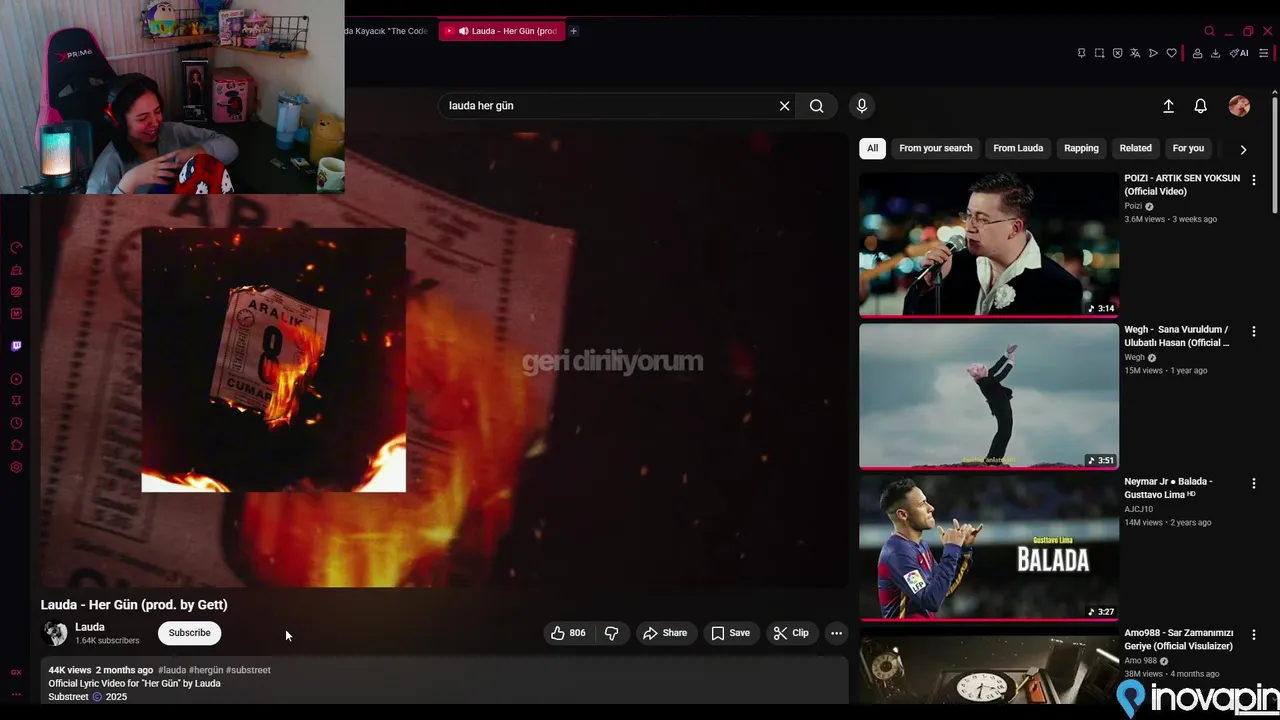Select the From Lauda chip
The image size is (1280, 720).
click(x=1018, y=148)
